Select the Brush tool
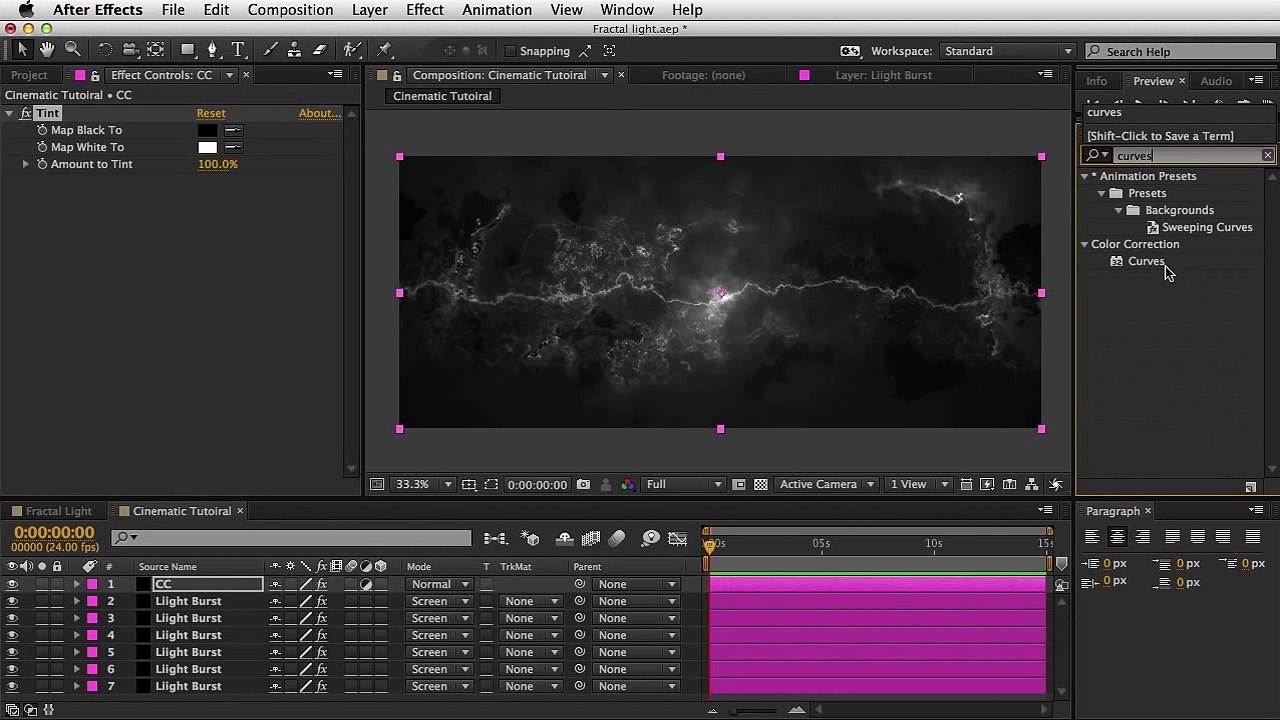The height and width of the screenshot is (720, 1280). pos(270,50)
